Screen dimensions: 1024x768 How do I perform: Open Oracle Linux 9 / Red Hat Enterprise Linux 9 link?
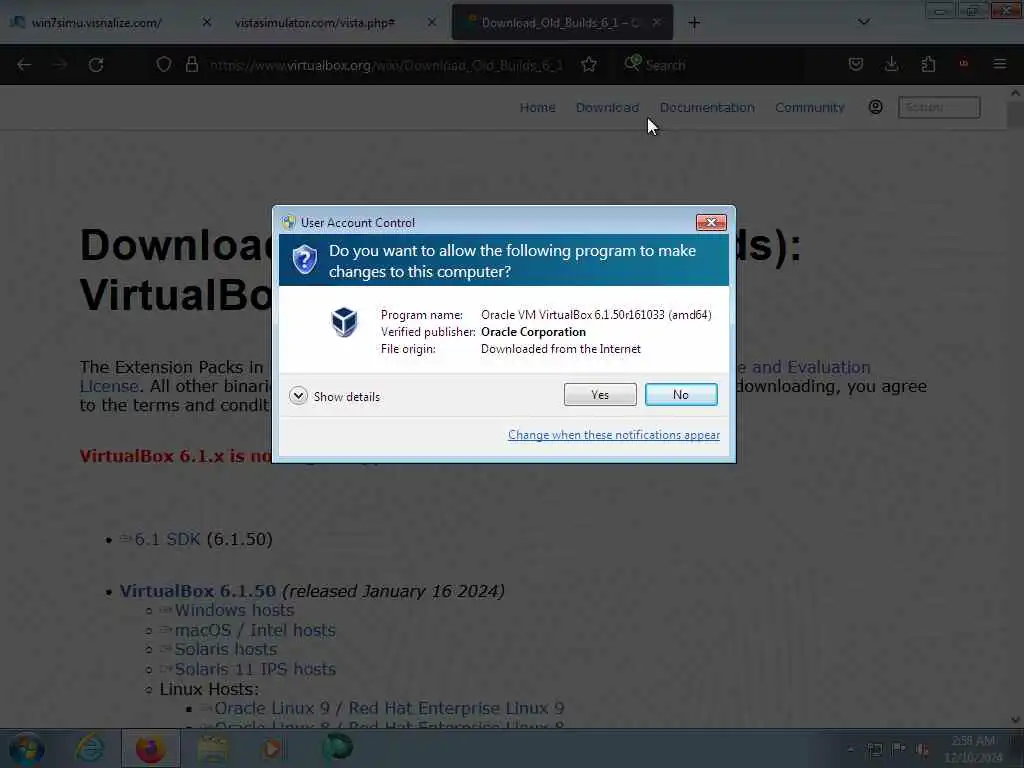[x=389, y=709]
